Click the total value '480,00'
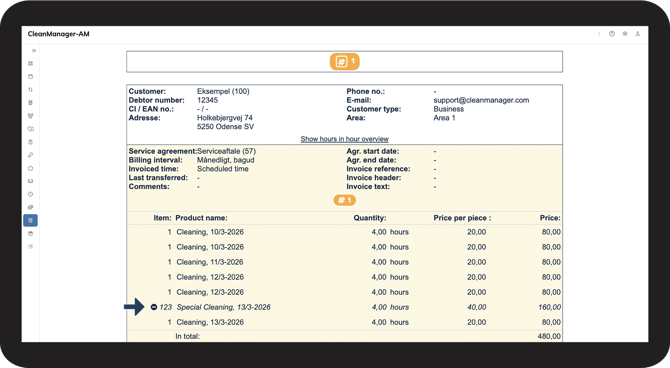Screen dimensions: 670x368 (x=549, y=336)
